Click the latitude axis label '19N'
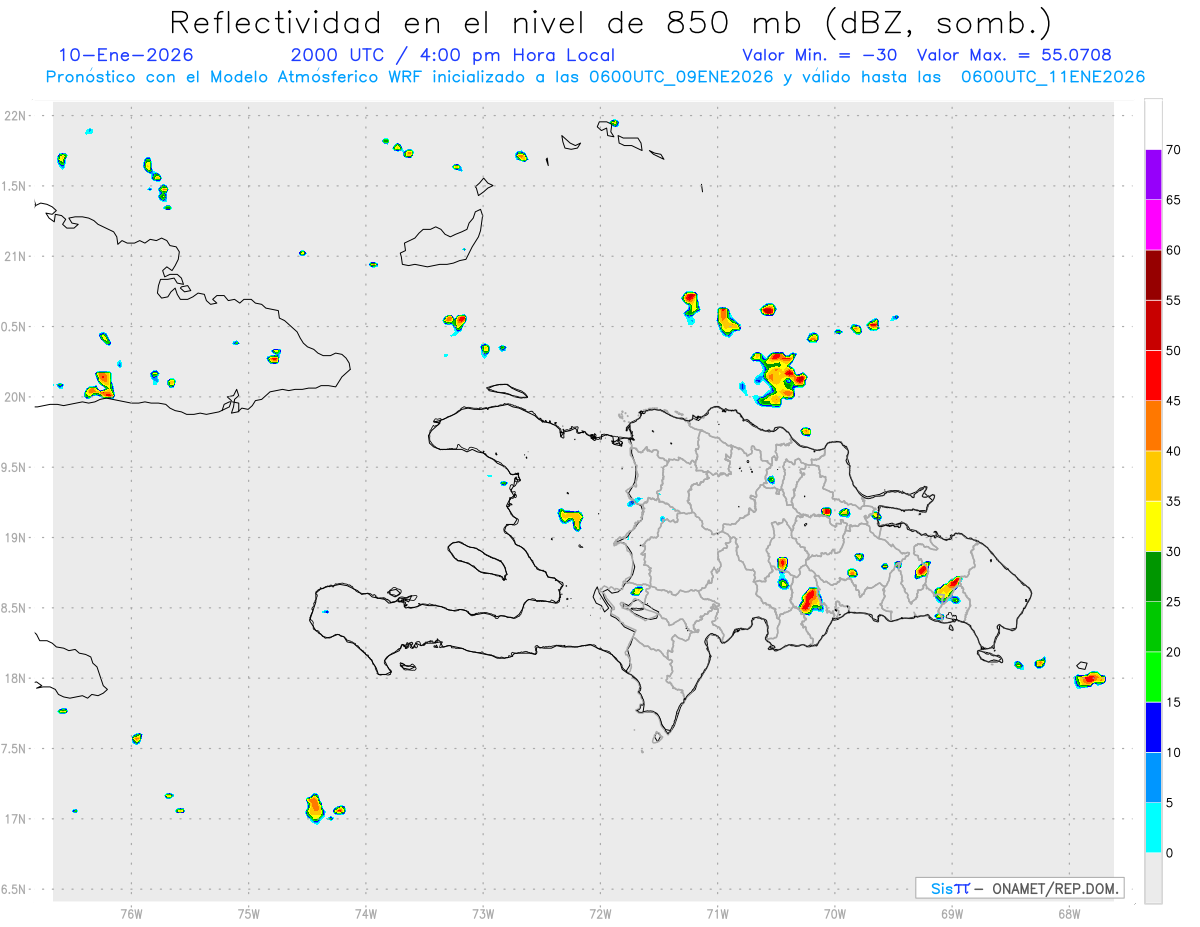 click(16, 538)
